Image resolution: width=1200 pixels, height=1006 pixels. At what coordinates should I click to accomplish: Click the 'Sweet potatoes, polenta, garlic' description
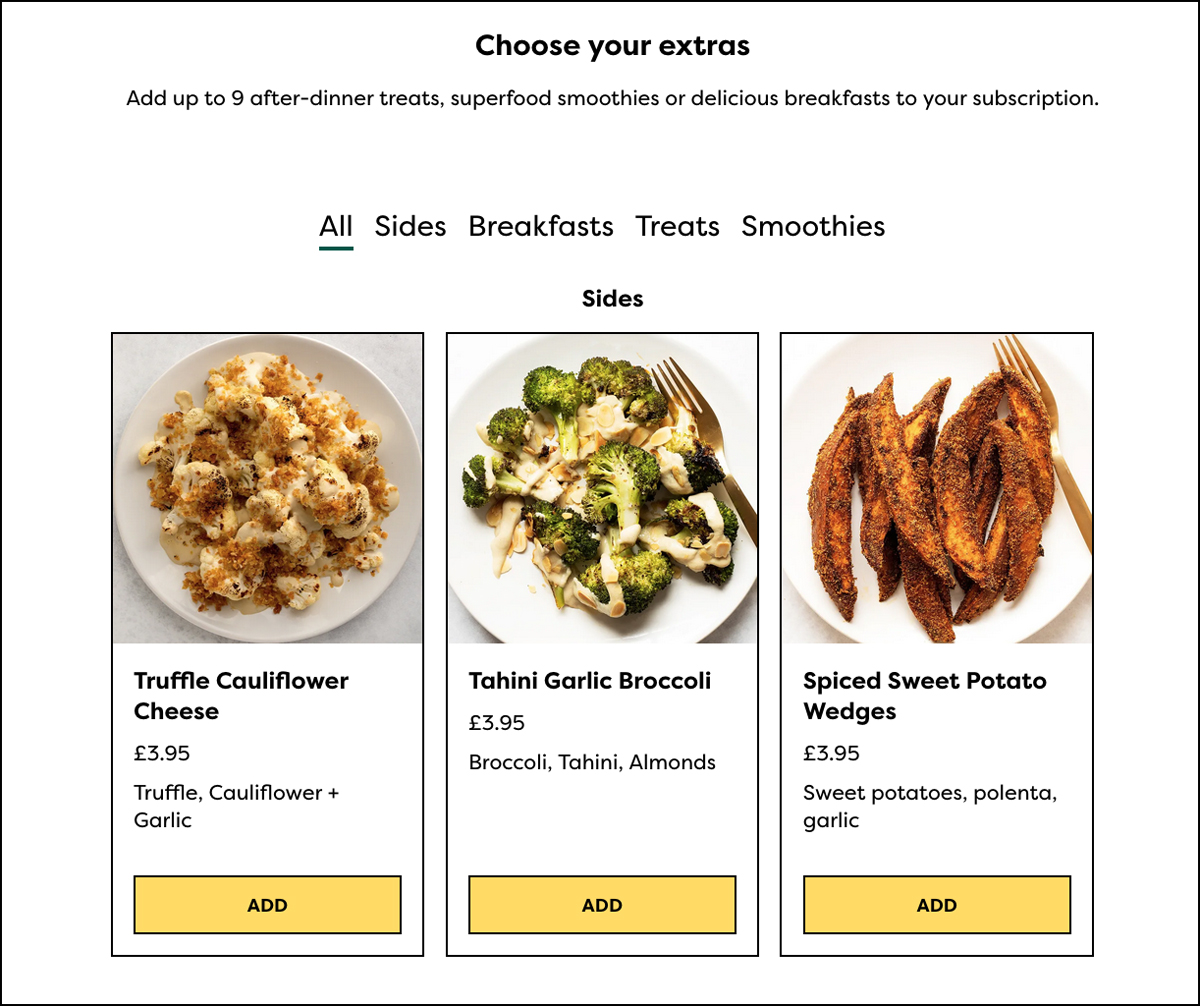[929, 806]
